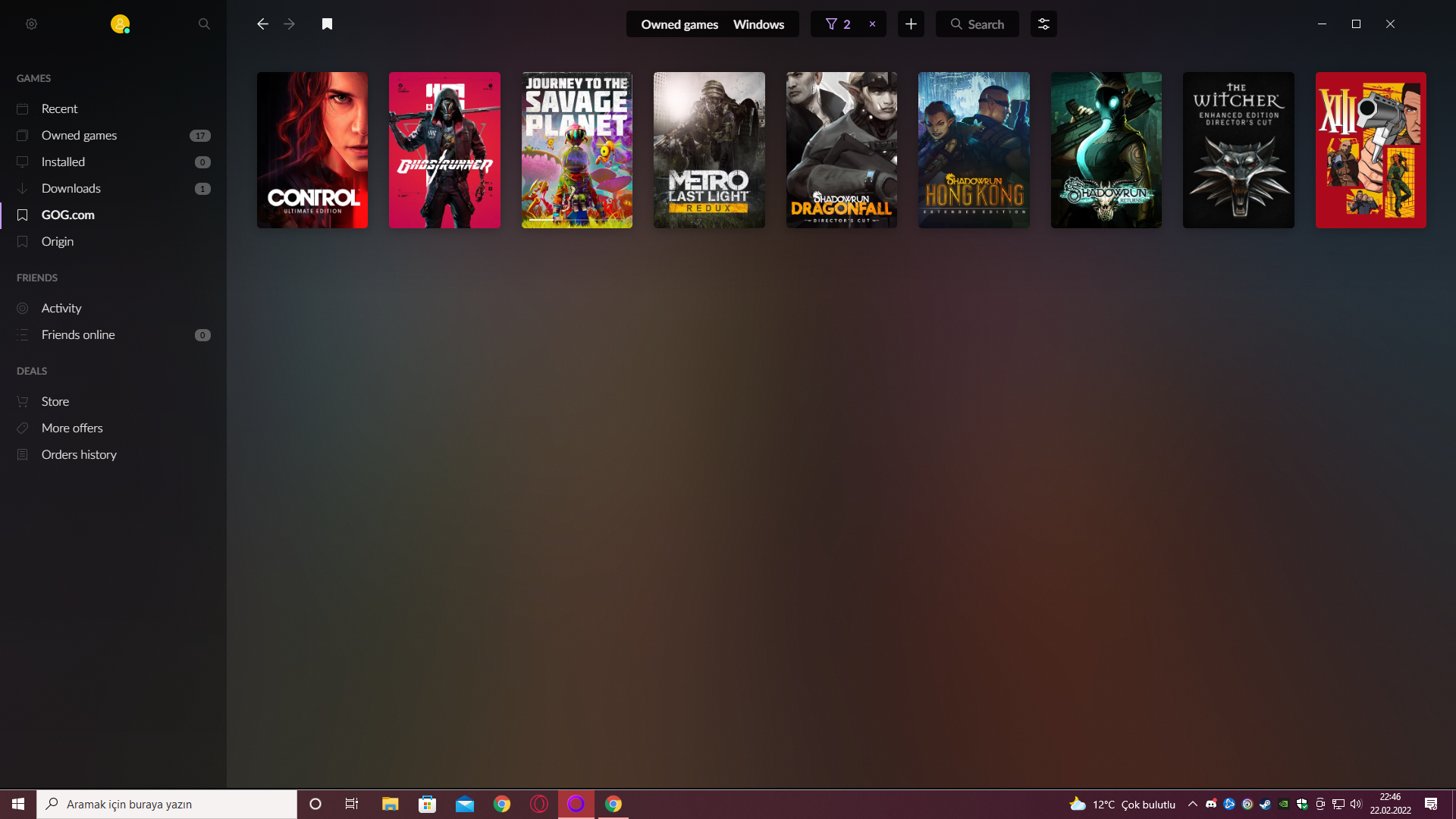
Task: Click the library Search field
Action: point(977,24)
